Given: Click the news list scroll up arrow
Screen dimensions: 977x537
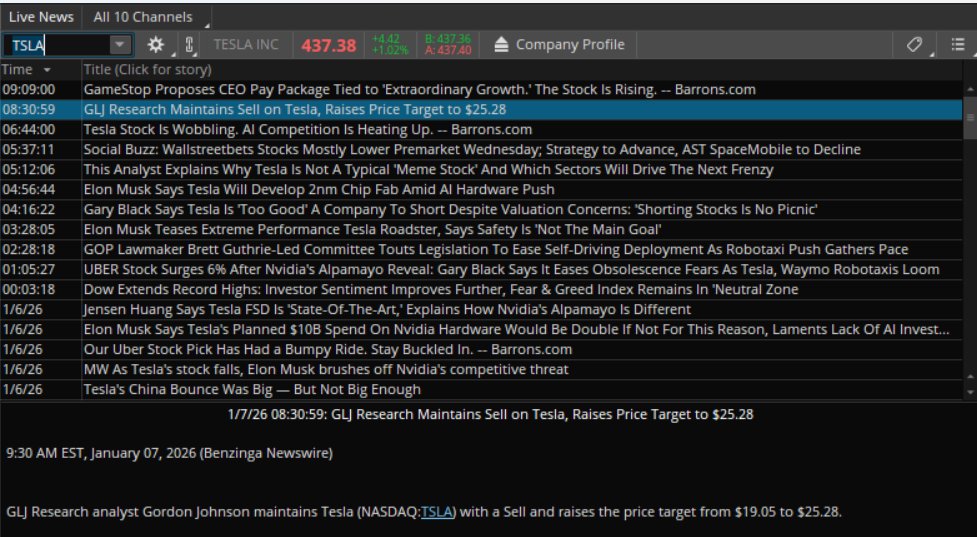Looking at the screenshot, I should (970, 90).
